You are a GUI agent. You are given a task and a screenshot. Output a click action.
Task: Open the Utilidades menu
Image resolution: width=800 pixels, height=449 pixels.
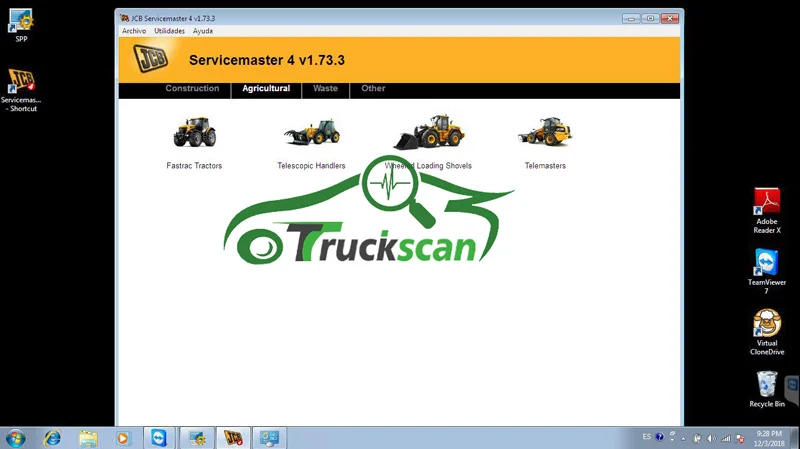(x=169, y=31)
